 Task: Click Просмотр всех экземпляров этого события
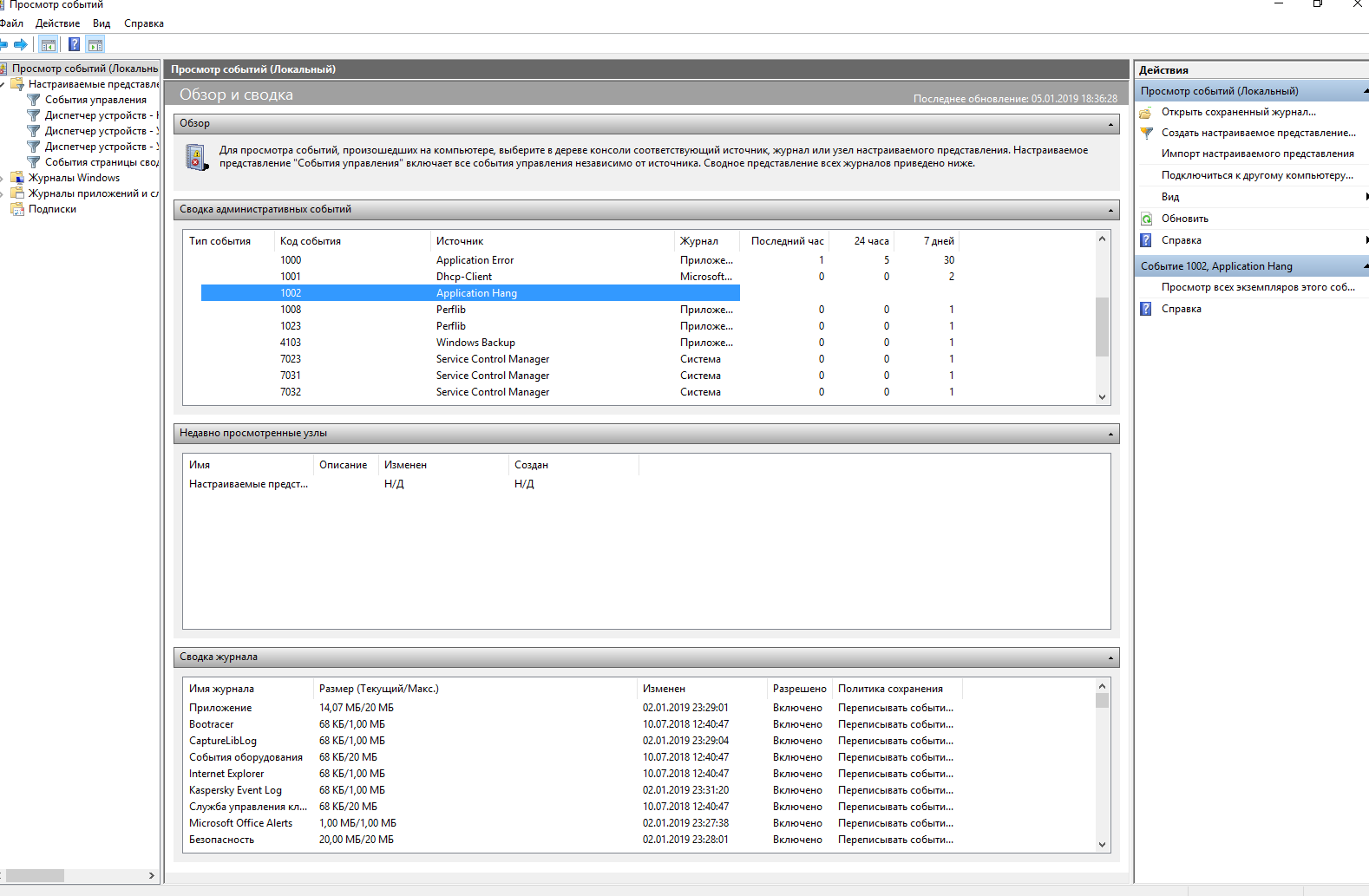coord(1258,287)
